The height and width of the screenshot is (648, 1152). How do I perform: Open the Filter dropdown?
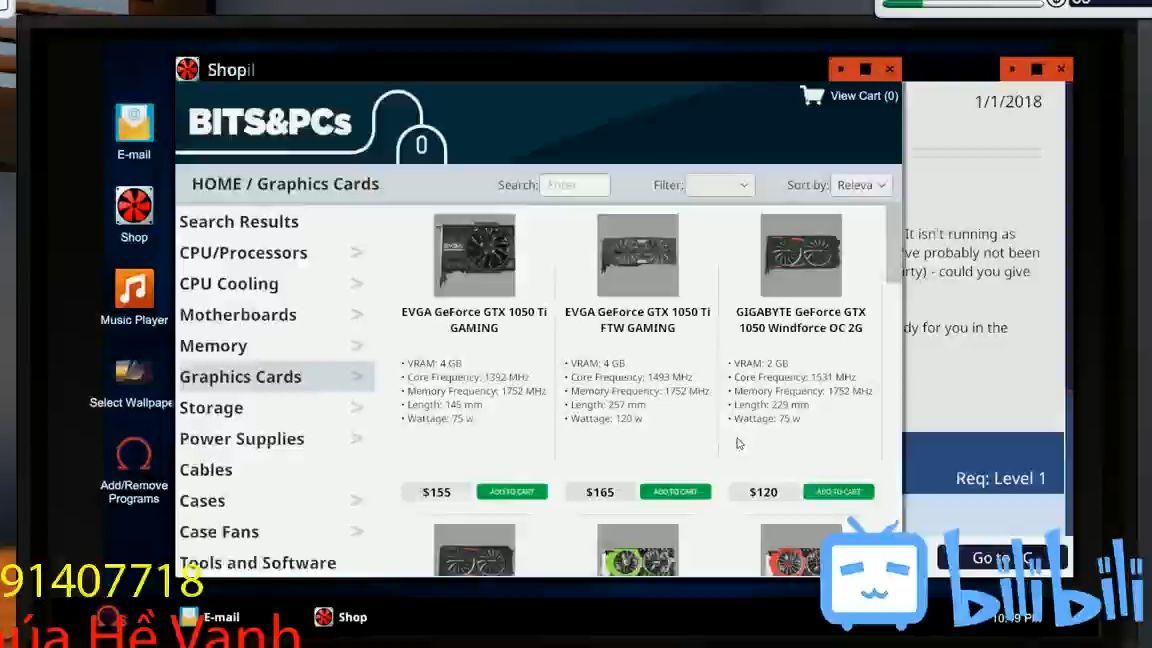[719, 185]
